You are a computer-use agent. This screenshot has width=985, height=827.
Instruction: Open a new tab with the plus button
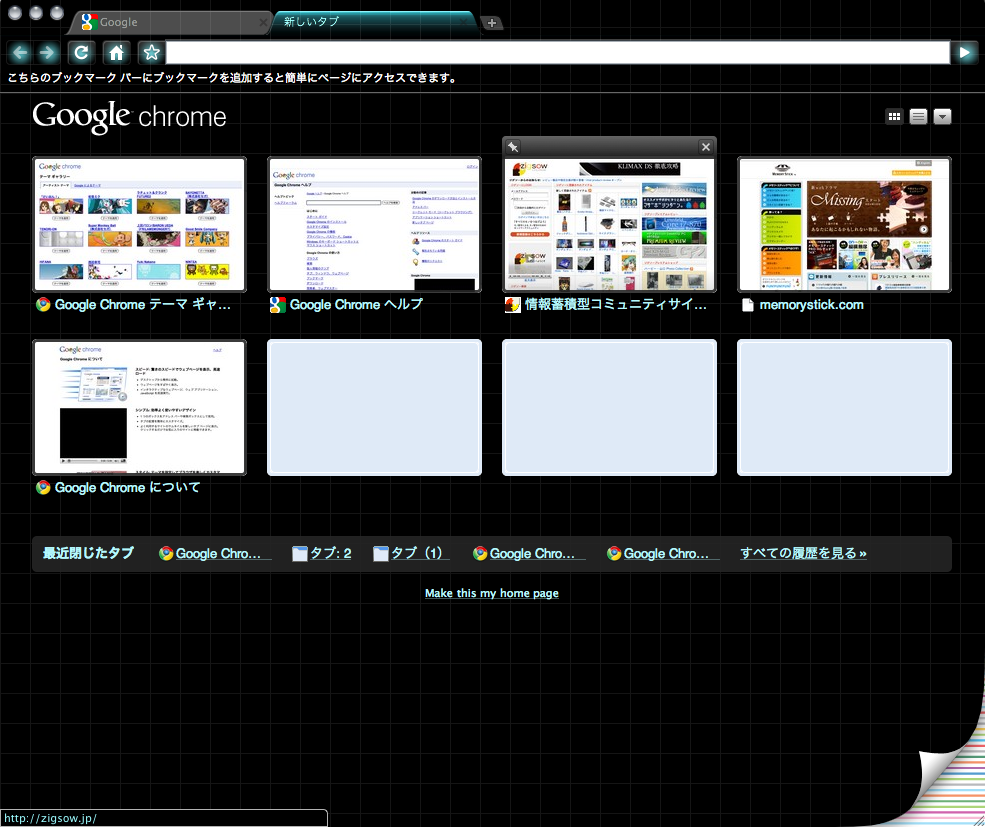(x=492, y=23)
